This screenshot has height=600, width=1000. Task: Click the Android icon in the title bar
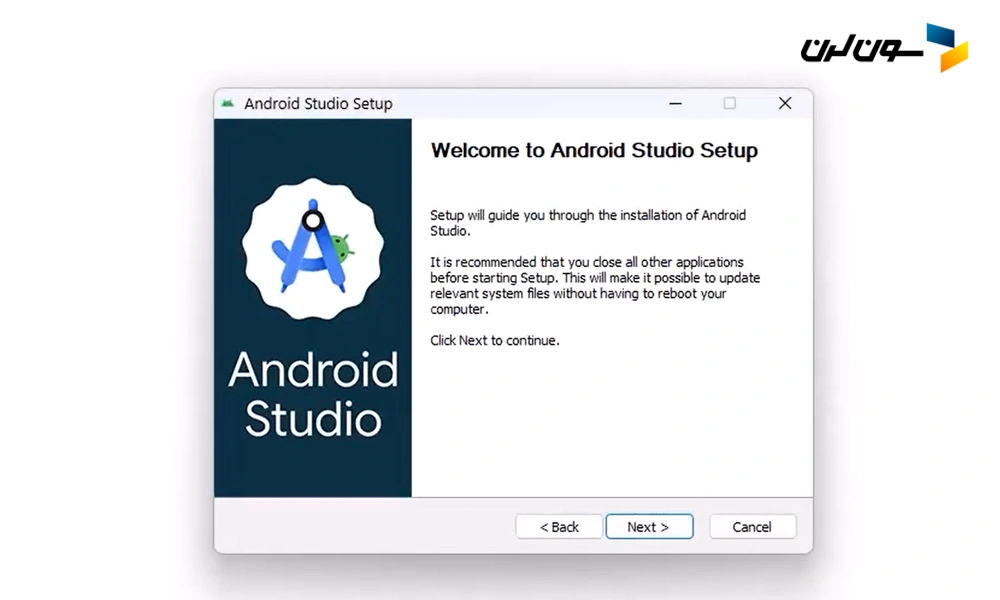tap(228, 103)
